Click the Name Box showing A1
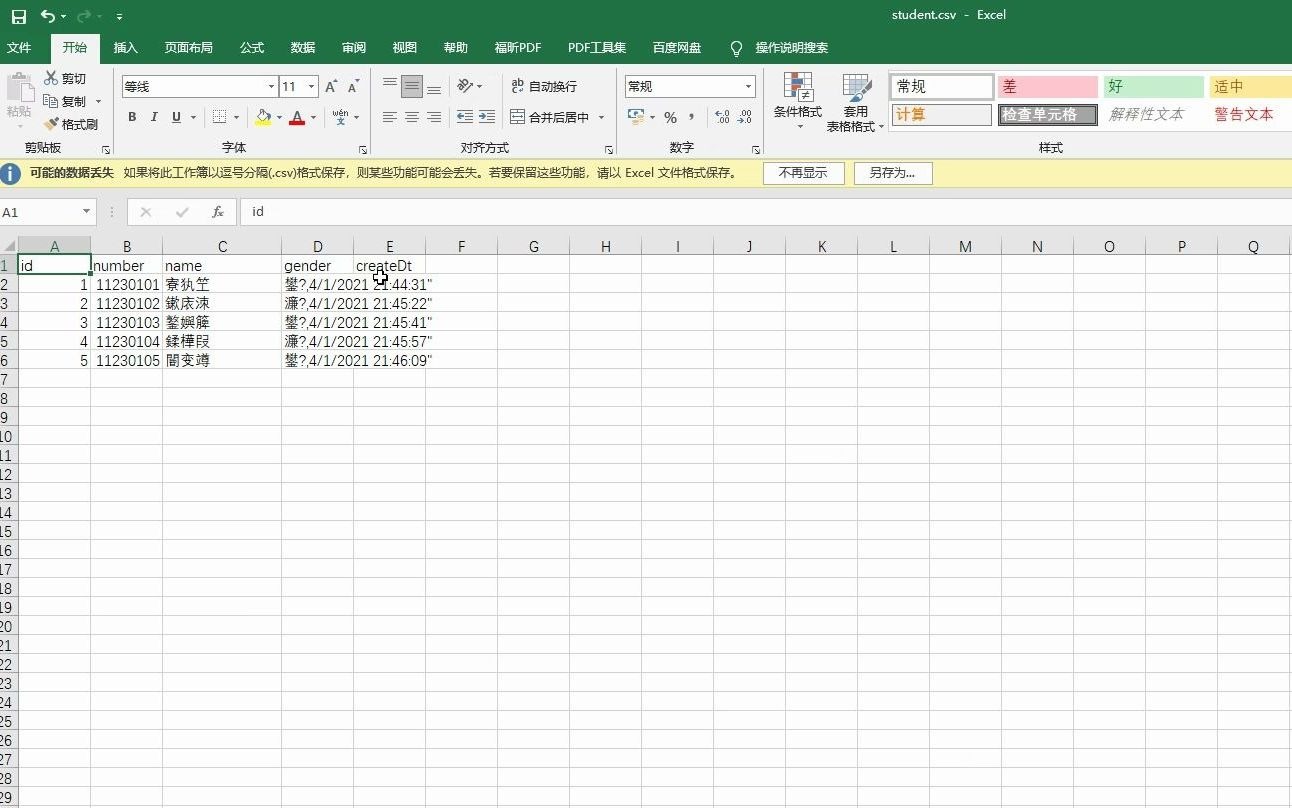The image size is (1292, 808). pos(40,212)
